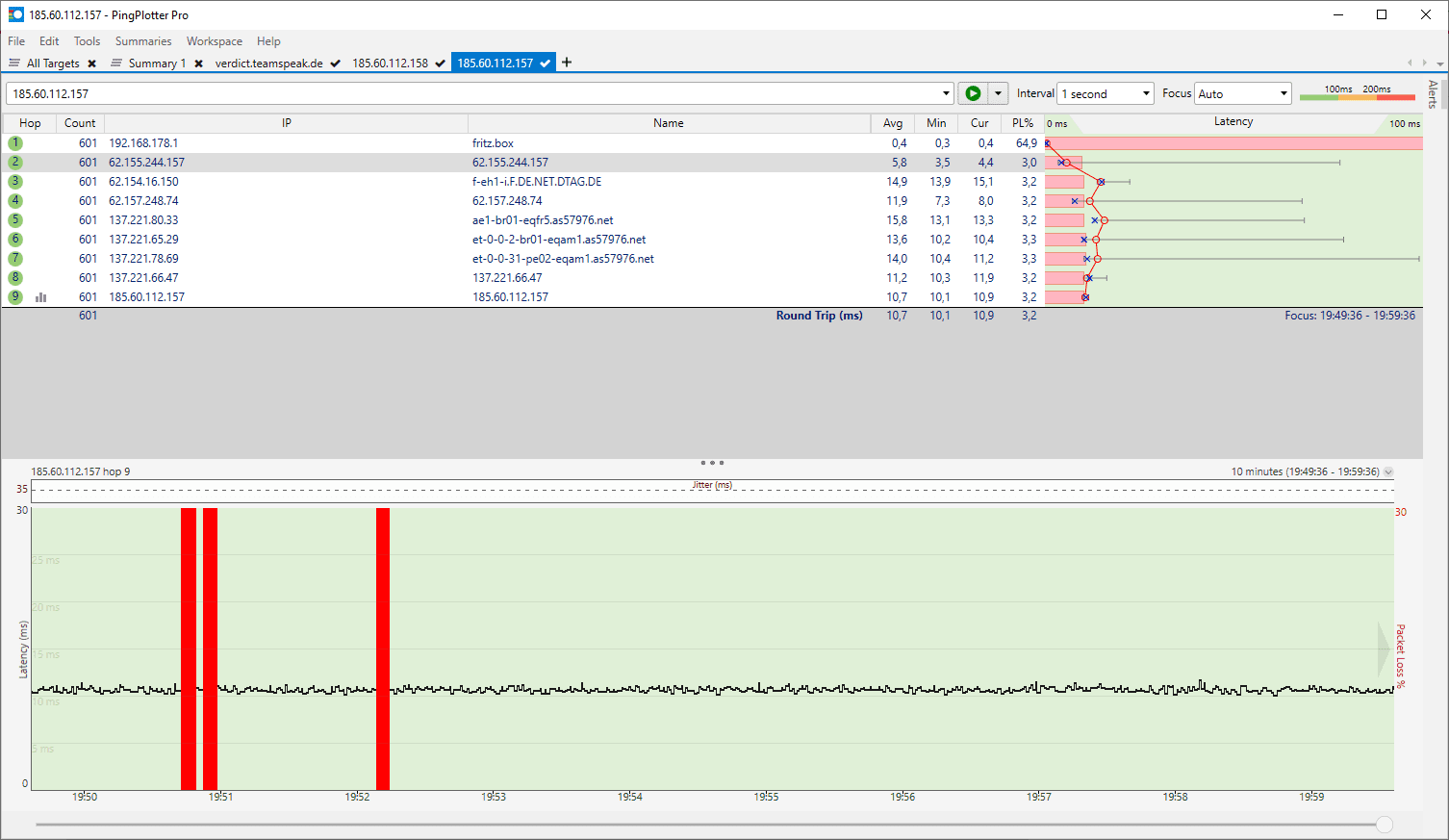1449x840 pixels.
Task: Open the Summaries menu
Action: point(143,41)
